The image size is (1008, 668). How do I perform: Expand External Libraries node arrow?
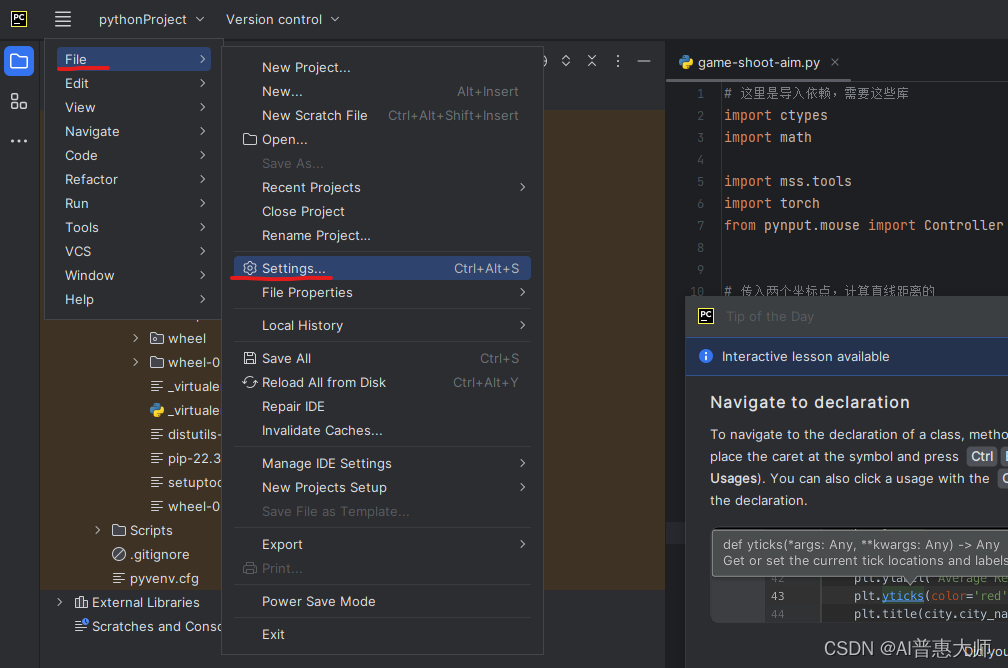point(59,602)
